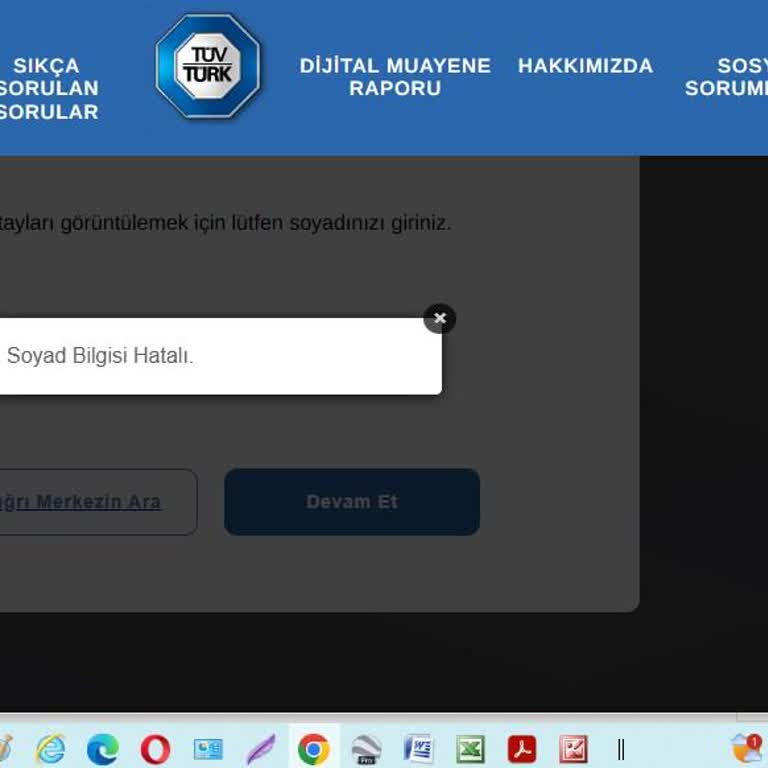This screenshot has width=768, height=768.
Task: Click the 'Soyad Bilgisi Hatalı.' message text
Action: click(100, 356)
